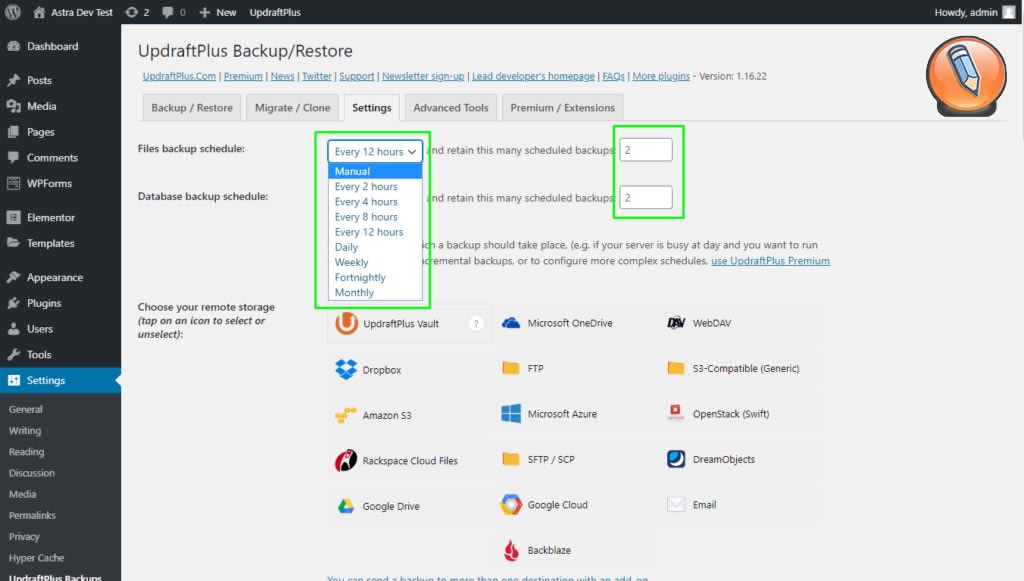Select the Backblaze flame icon
Viewport: 1024px width, 581px height.
511,550
